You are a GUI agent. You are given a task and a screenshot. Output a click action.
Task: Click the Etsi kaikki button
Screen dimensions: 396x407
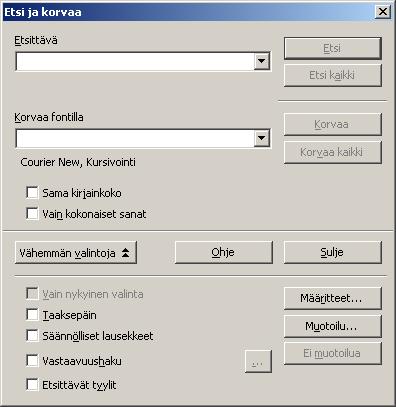pyautogui.click(x=333, y=75)
